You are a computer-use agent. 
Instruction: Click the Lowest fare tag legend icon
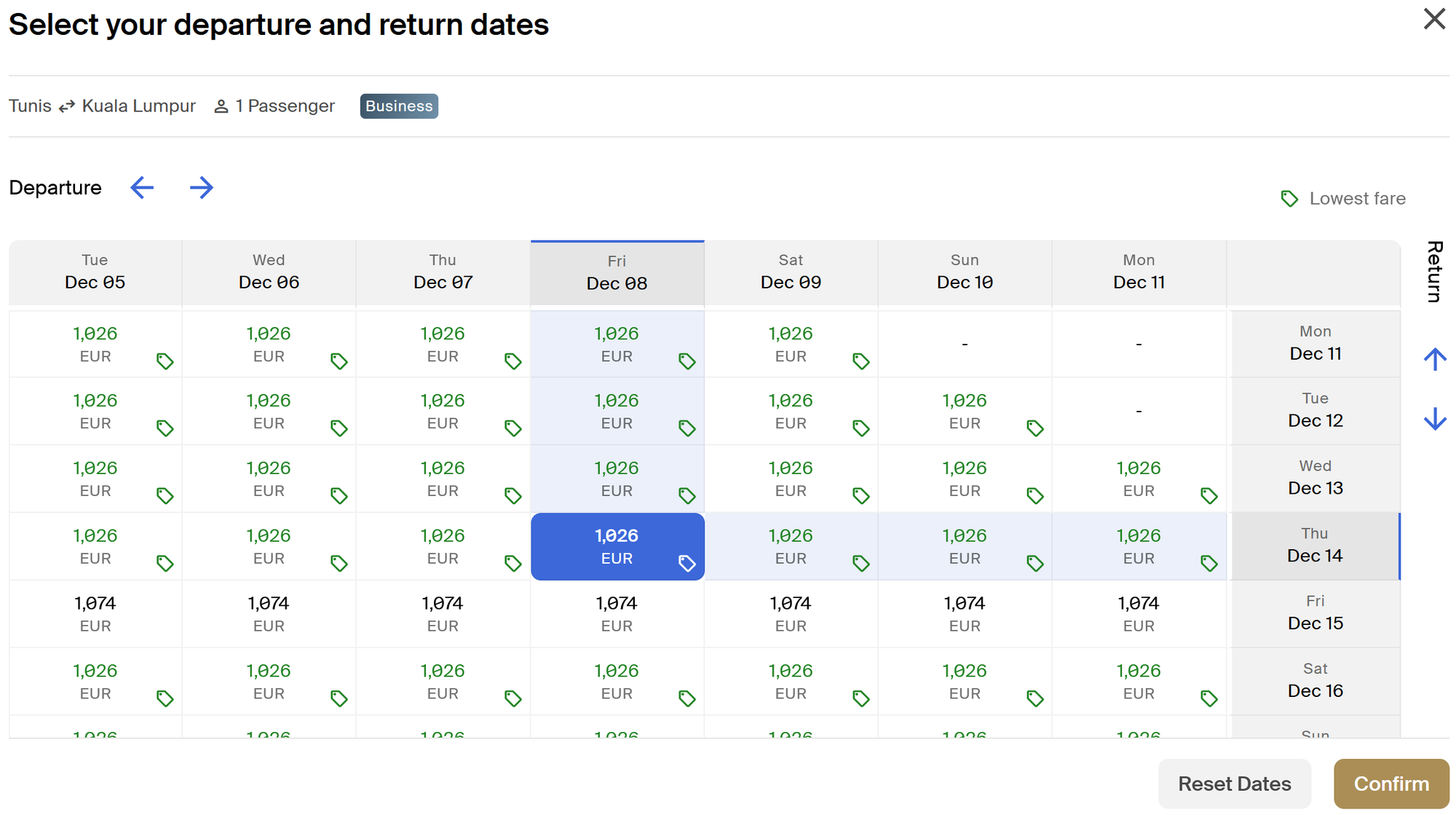pyautogui.click(x=1289, y=199)
